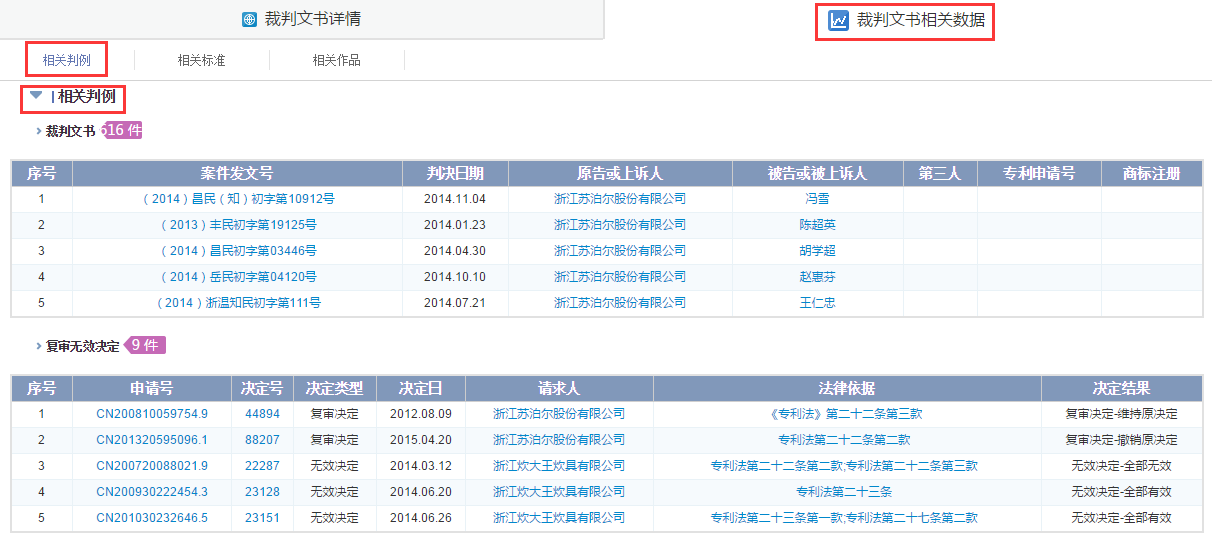The image size is (1212, 539).
Task: Click requester 浙江炊大王炊具有限公司 in row 3
Action: point(558,466)
